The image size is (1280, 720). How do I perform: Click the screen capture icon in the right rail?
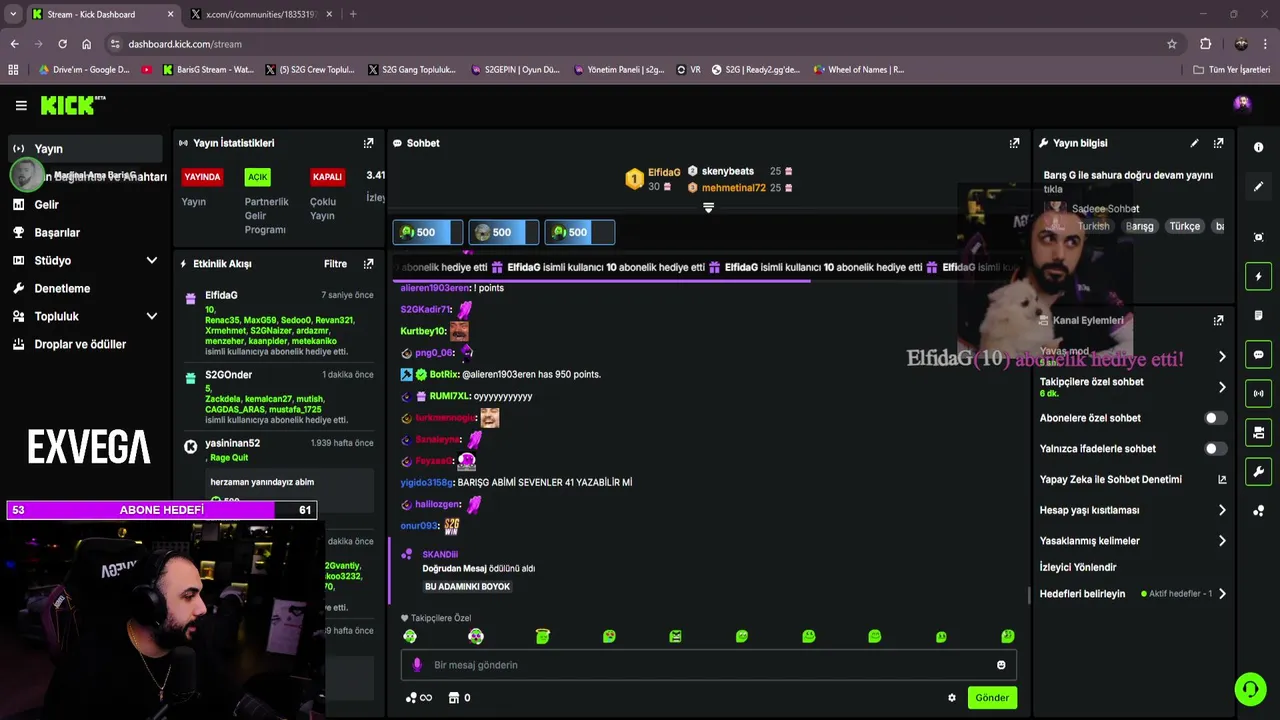(1258, 237)
